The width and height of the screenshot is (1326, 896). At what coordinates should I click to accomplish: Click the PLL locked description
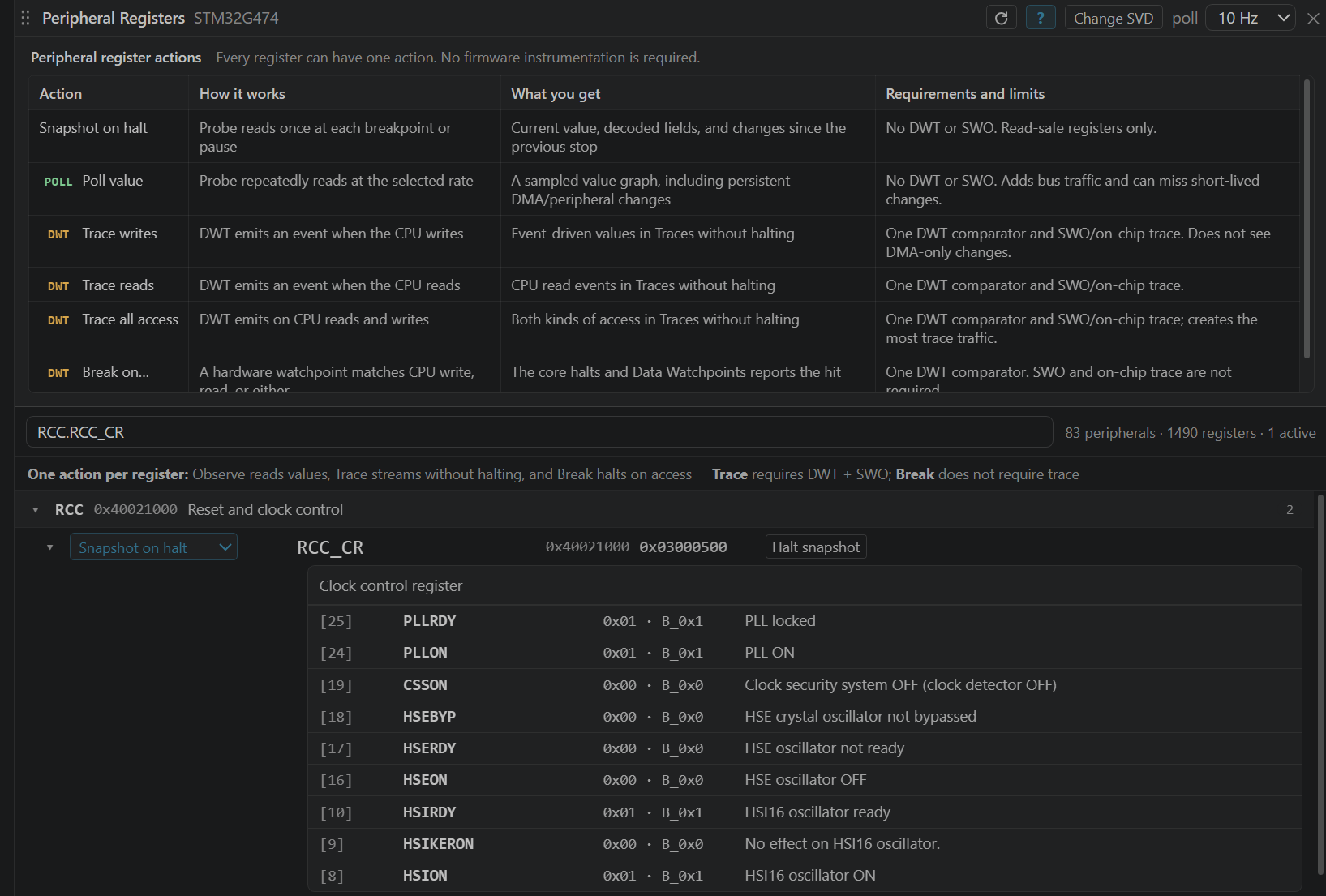point(780,621)
